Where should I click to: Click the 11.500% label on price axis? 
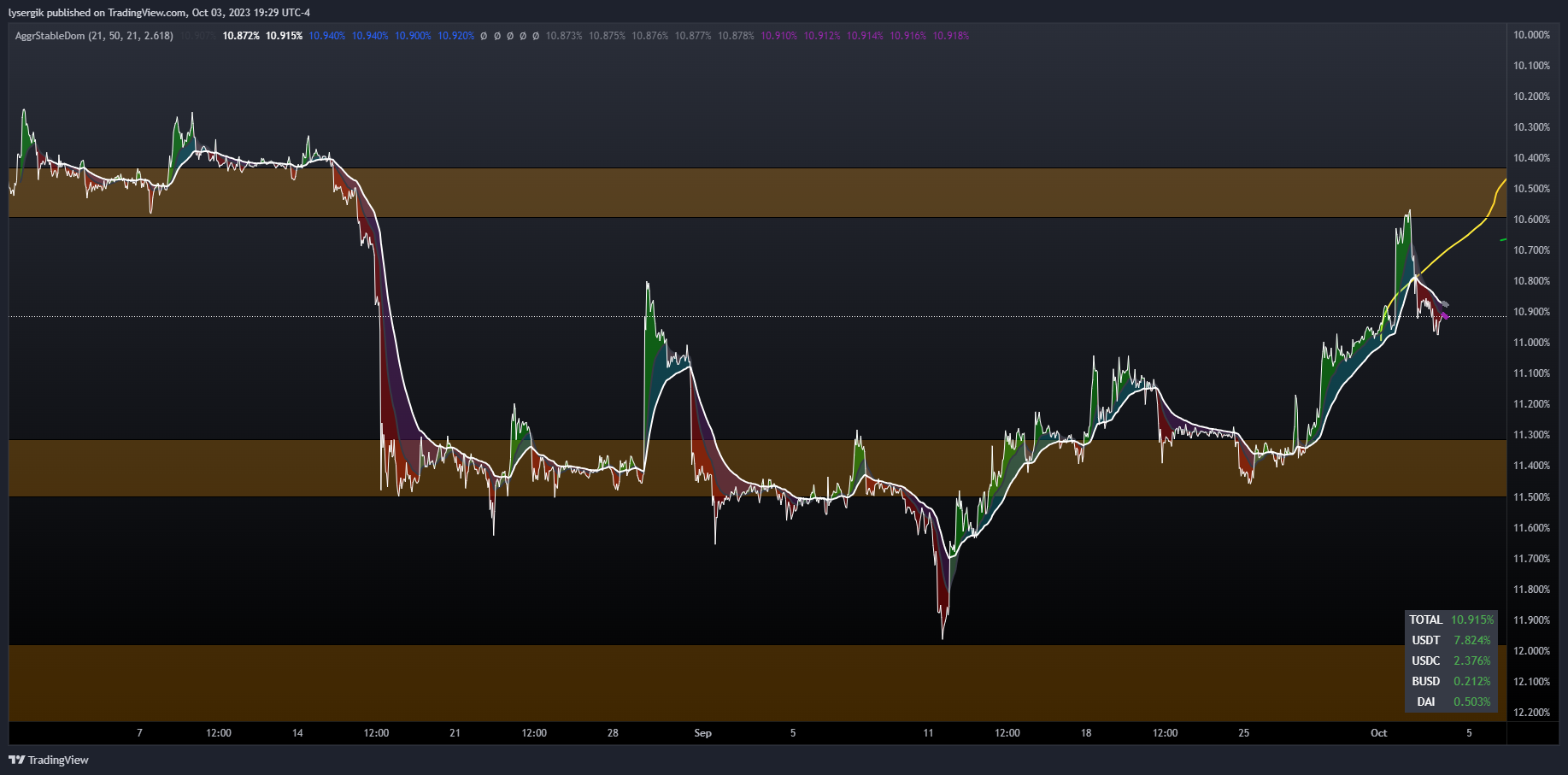click(x=1531, y=497)
